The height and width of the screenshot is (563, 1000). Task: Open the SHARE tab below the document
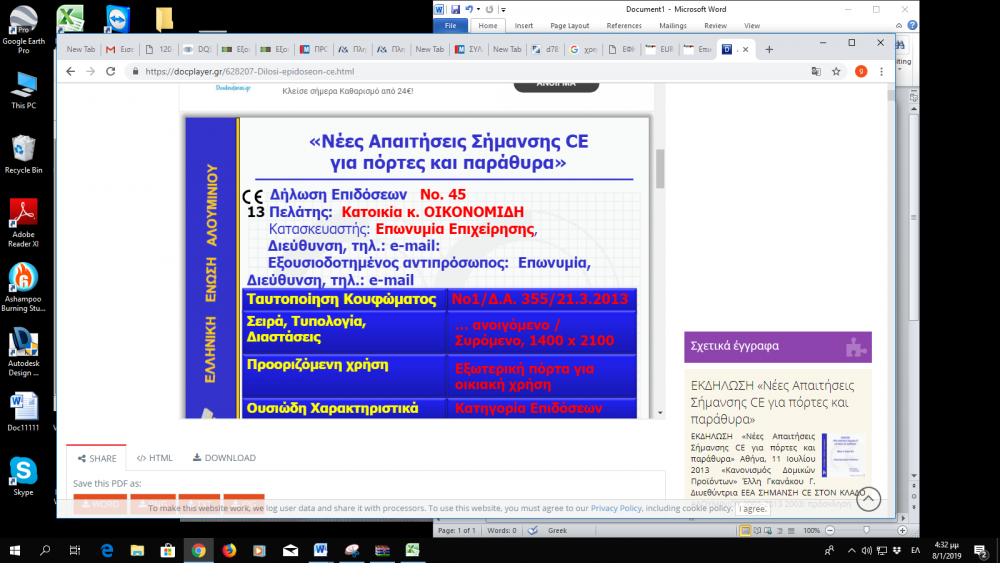(97, 458)
